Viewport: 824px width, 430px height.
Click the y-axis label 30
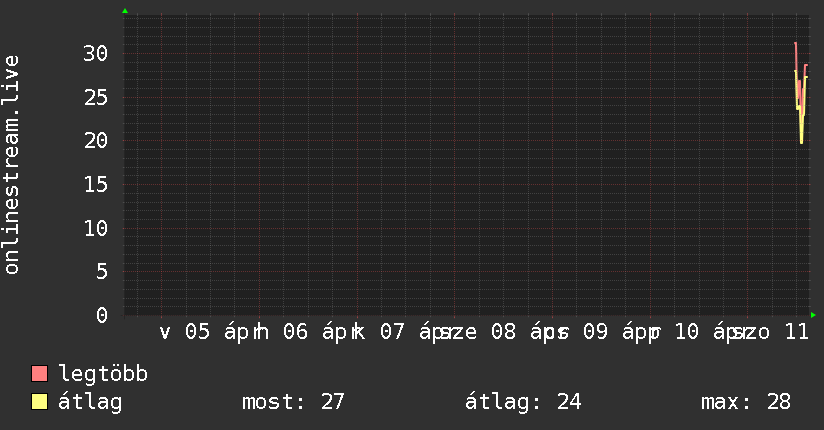coord(95,53)
